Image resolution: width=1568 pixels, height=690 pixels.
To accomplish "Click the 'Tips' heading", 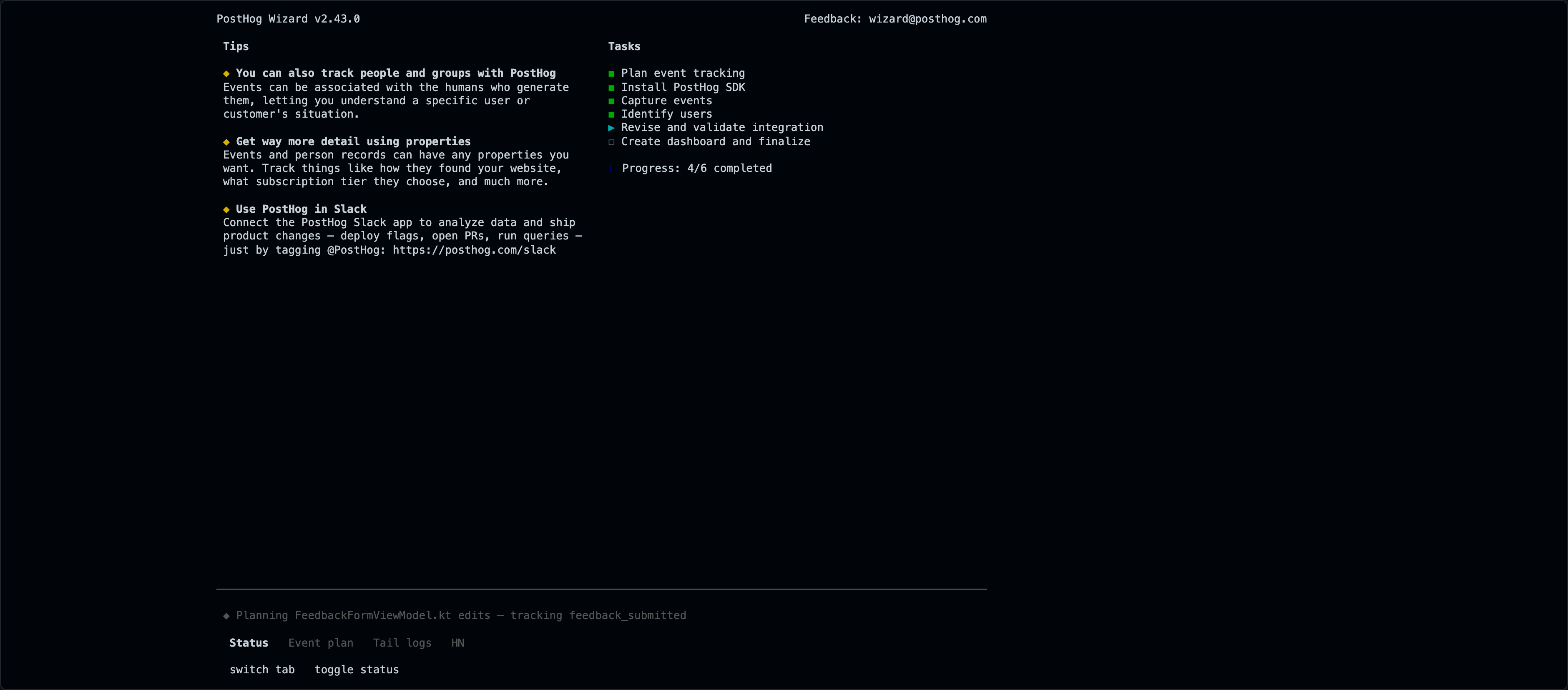I will tap(236, 46).
